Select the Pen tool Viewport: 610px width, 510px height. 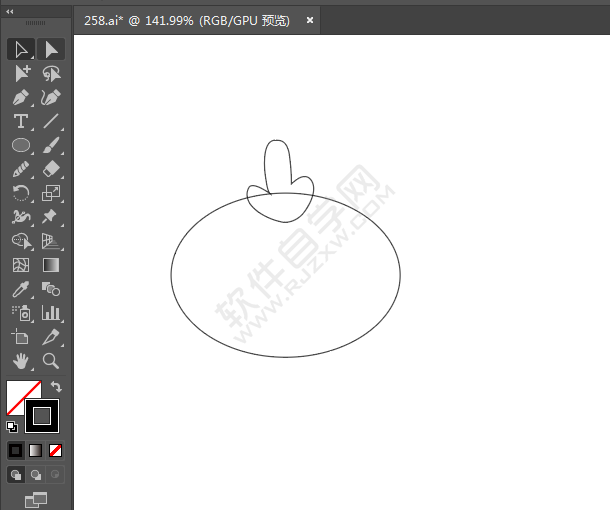tap(21, 97)
